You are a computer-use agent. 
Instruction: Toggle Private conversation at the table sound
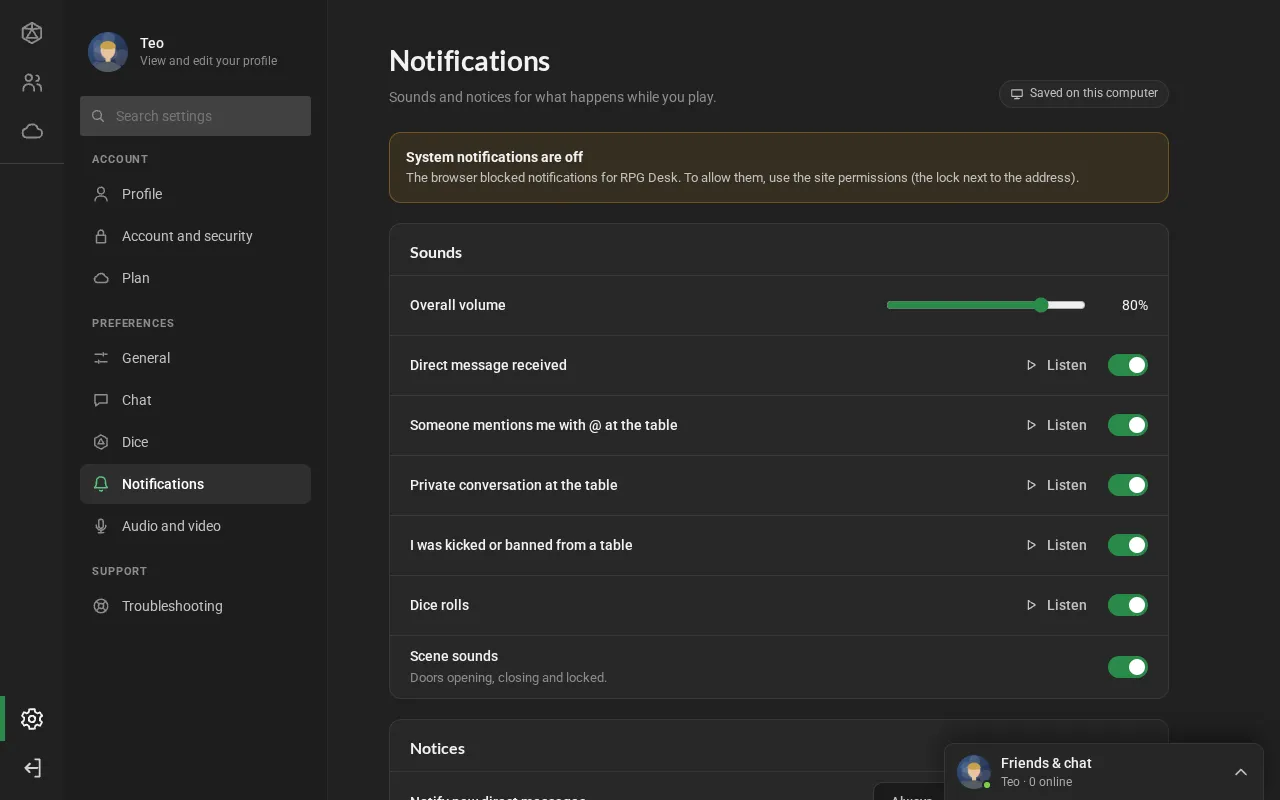[x=1128, y=485]
